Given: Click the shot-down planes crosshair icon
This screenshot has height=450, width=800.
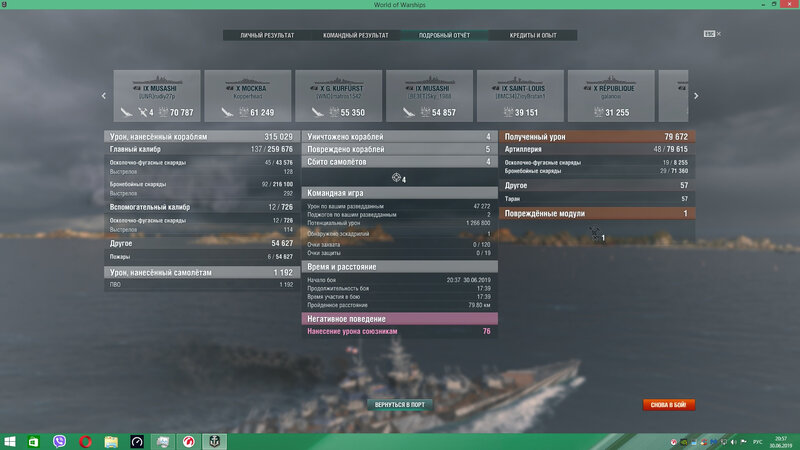Looking at the screenshot, I should 396,178.
